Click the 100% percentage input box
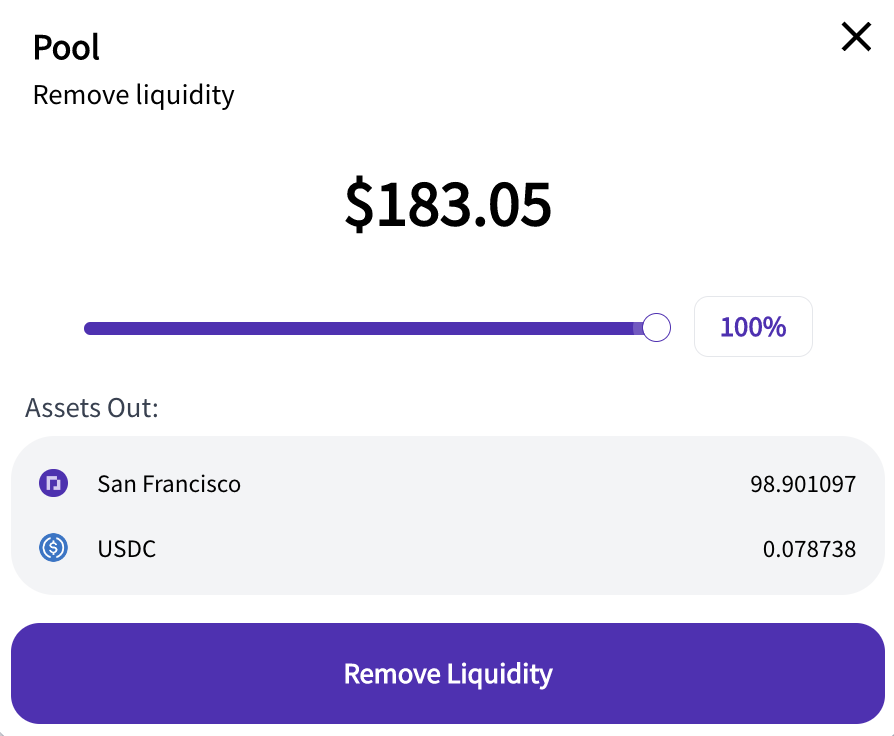894x736 pixels. (753, 327)
